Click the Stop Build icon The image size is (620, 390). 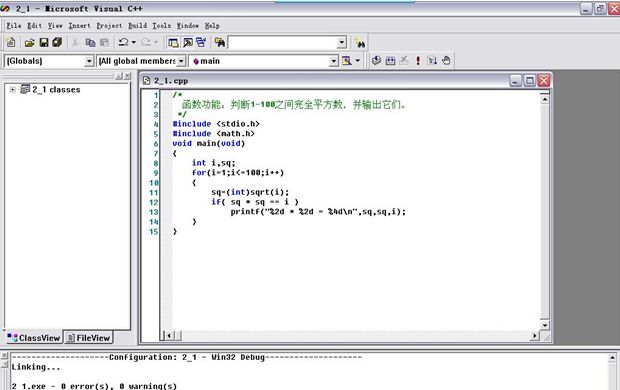pyautogui.click(x=404, y=61)
